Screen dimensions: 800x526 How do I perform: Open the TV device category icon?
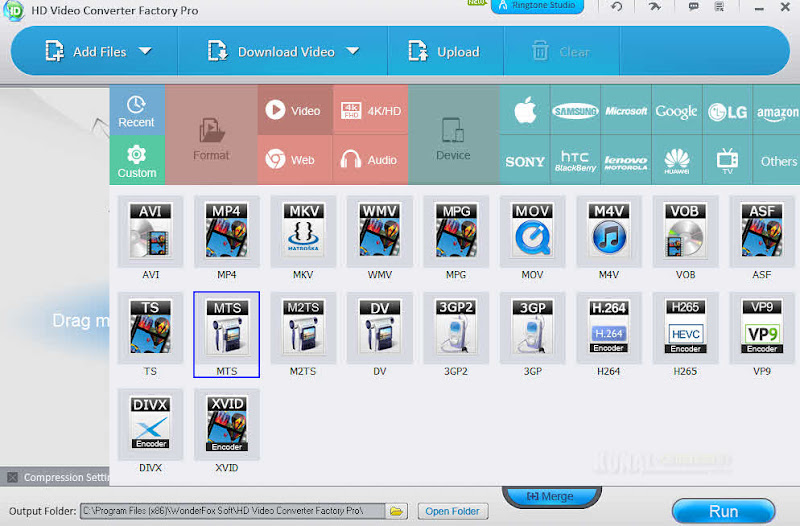point(727,161)
